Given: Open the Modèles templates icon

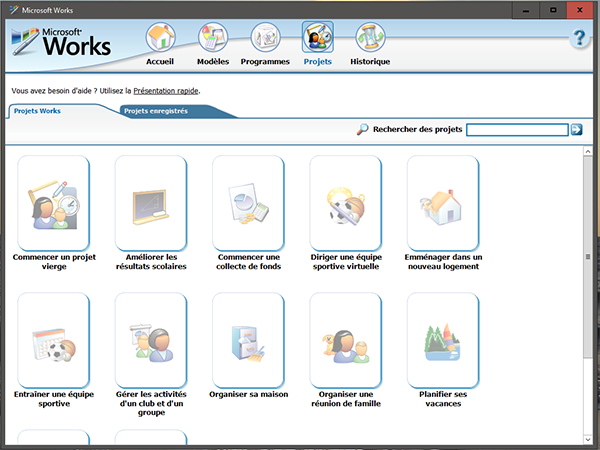Looking at the screenshot, I should pos(213,37).
